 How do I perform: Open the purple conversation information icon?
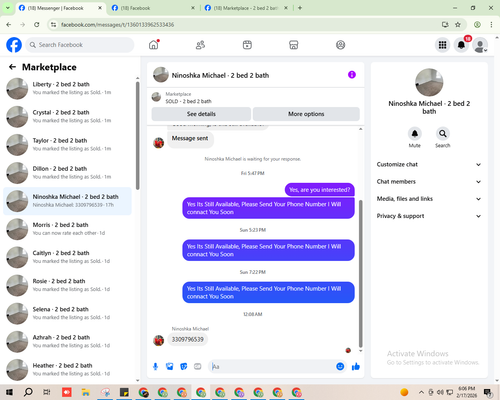click(x=352, y=75)
